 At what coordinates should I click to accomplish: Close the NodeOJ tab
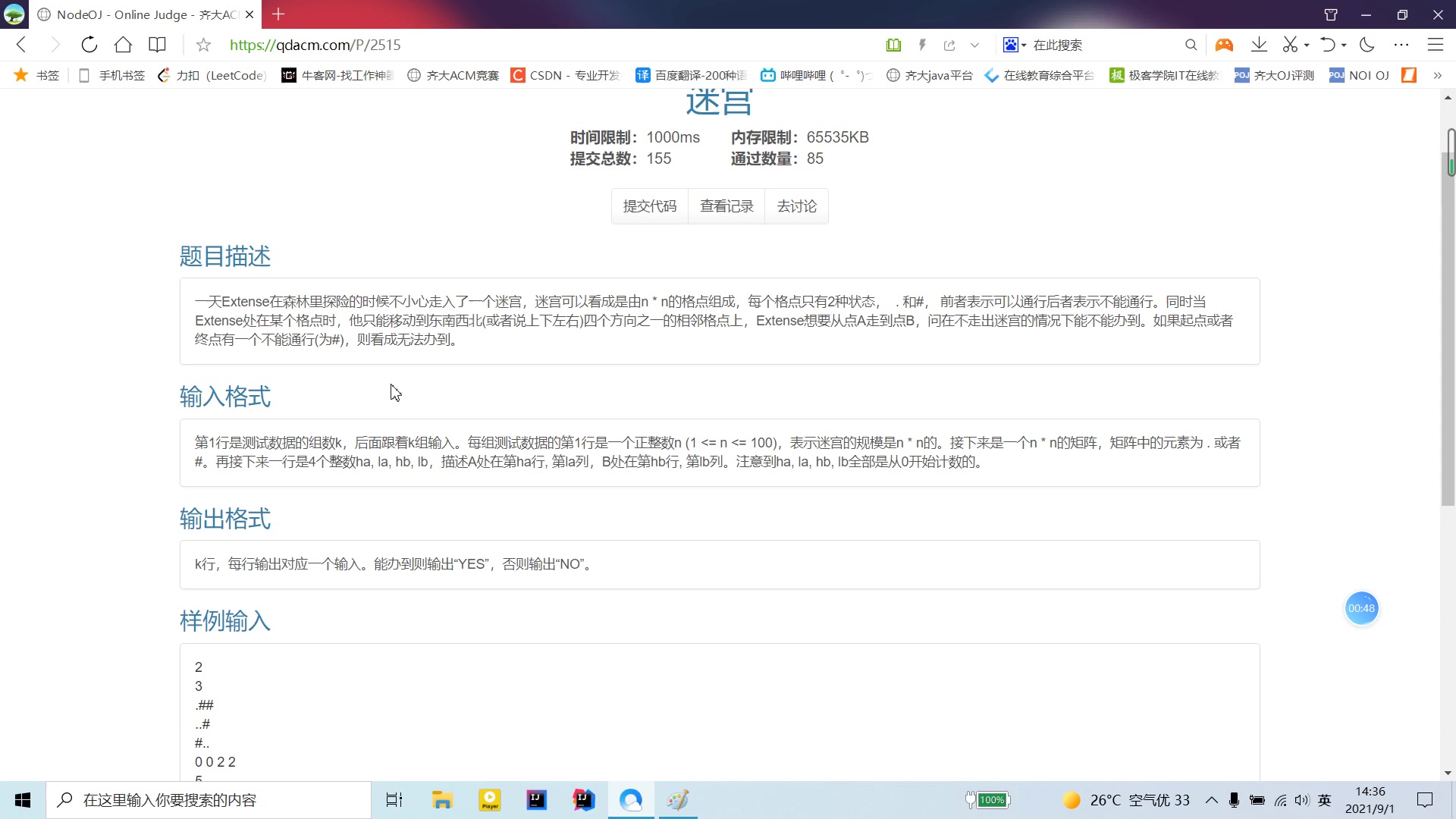(x=249, y=14)
